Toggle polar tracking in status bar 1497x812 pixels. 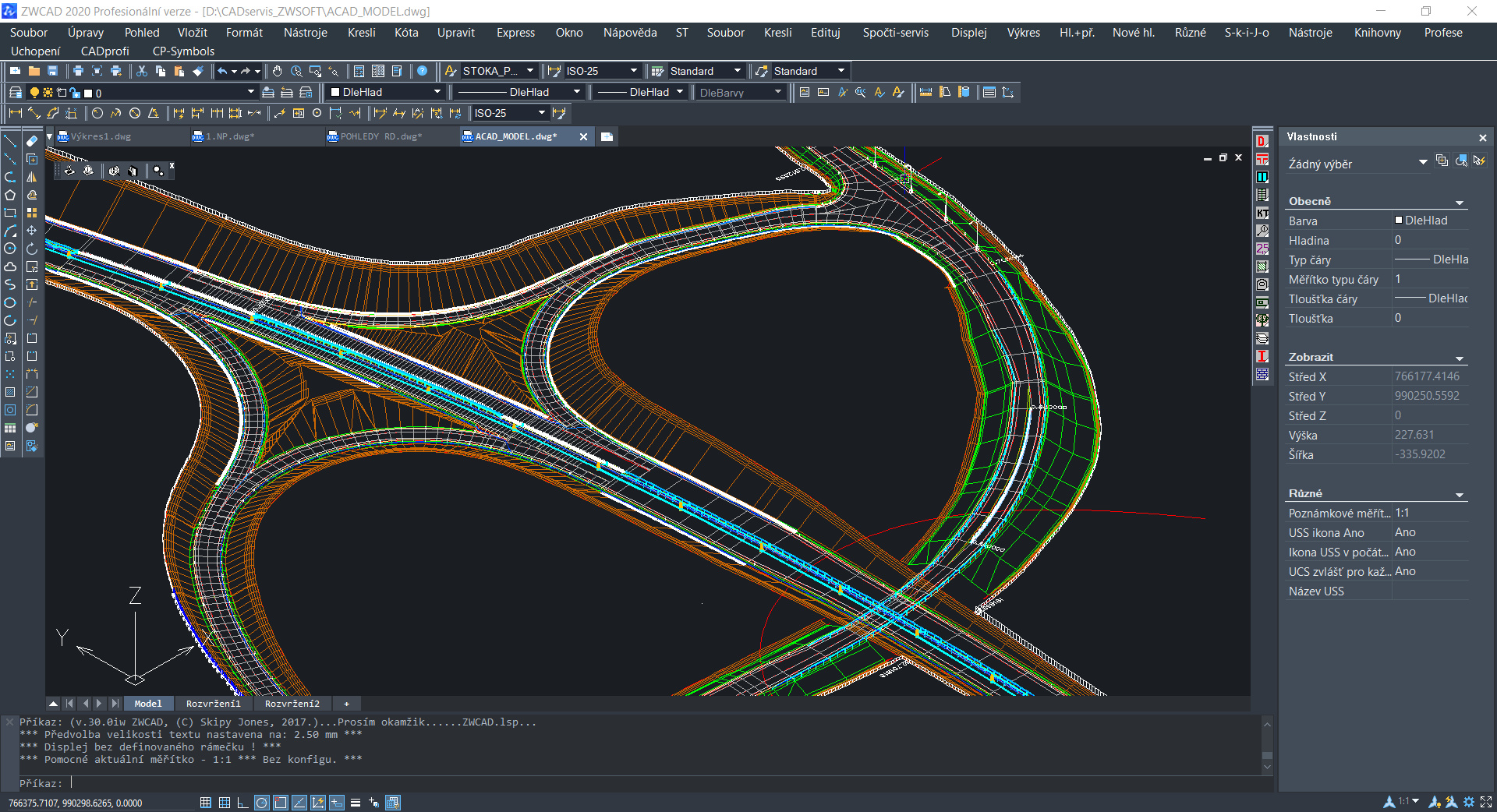click(262, 803)
